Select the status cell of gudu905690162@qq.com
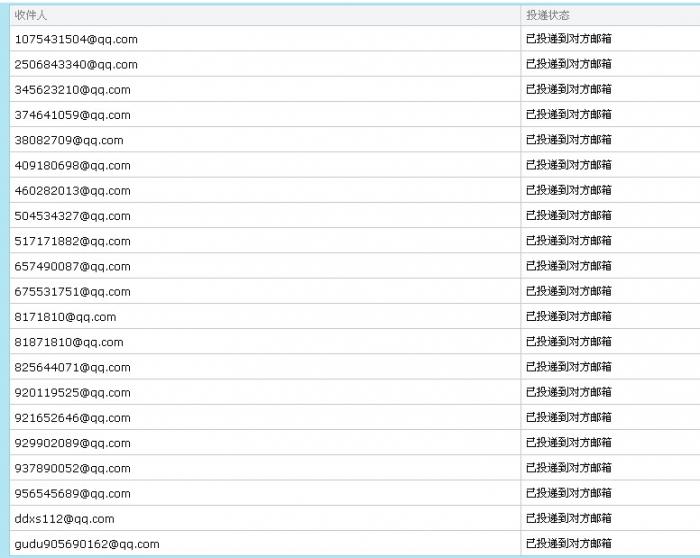Viewport: 700px width, 558px height. (x=569, y=543)
